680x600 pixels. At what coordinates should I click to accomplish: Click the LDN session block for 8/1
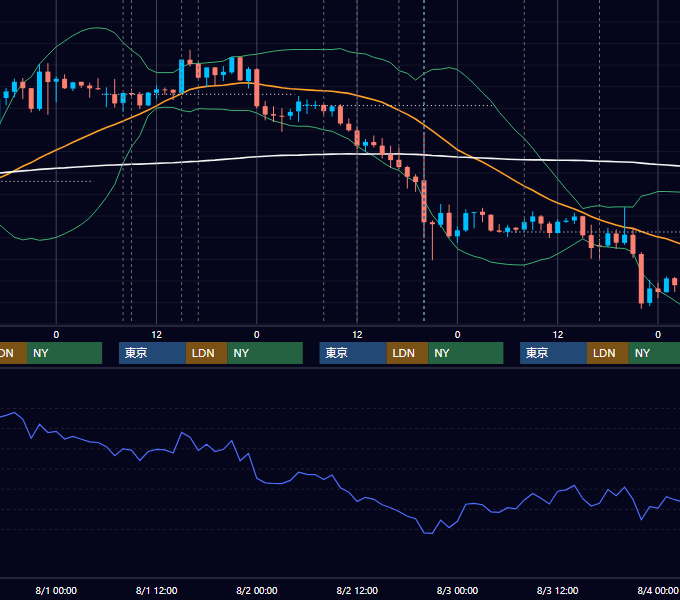[206, 353]
